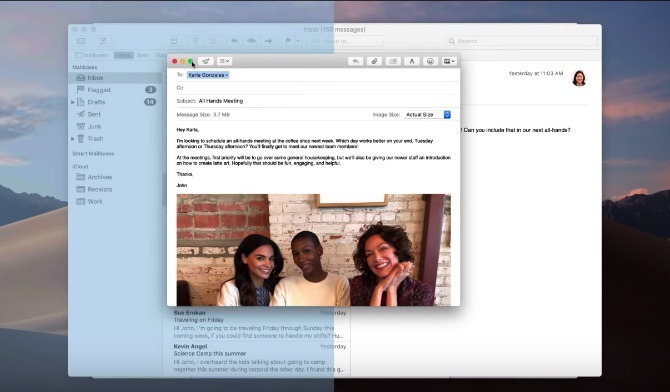The width and height of the screenshot is (670, 392).
Task: Select Drafts mailbox in the sidebar
Action: tap(115, 102)
